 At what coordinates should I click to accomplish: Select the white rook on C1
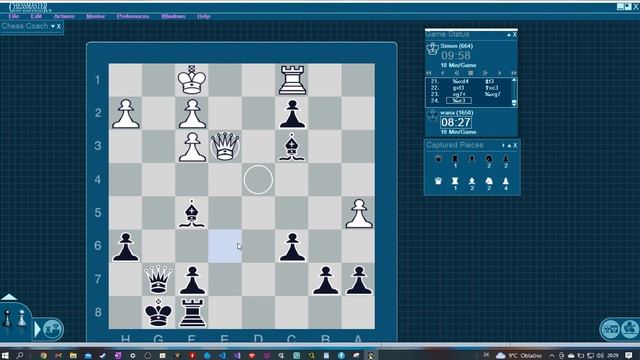[x=292, y=80]
